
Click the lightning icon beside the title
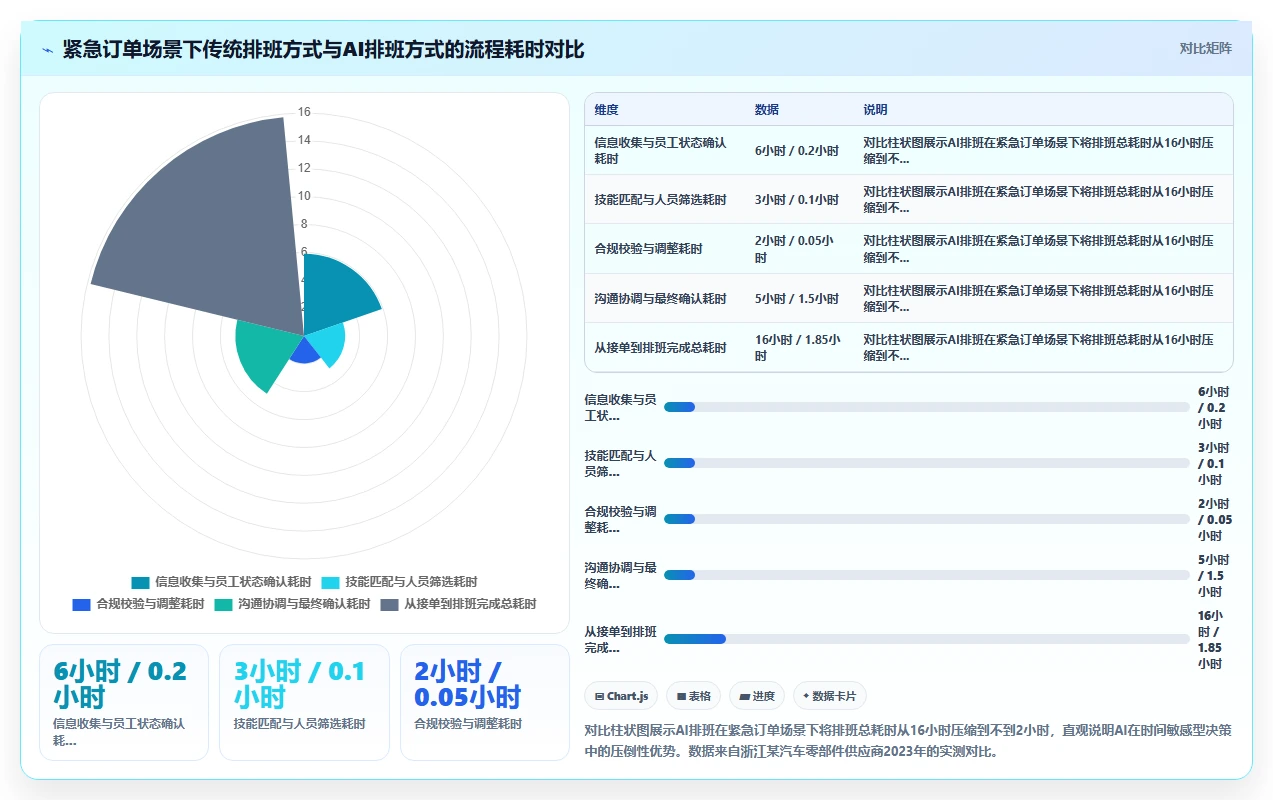pyautogui.click(x=48, y=50)
